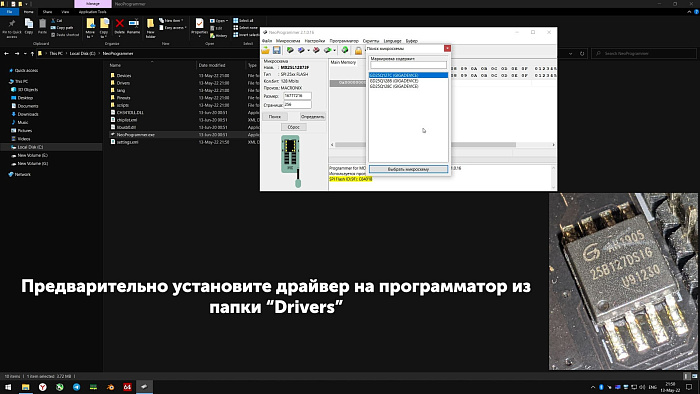Click the green read chip icon
The width and height of the screenshot is (700, 394).
click(x=290, y=50)
